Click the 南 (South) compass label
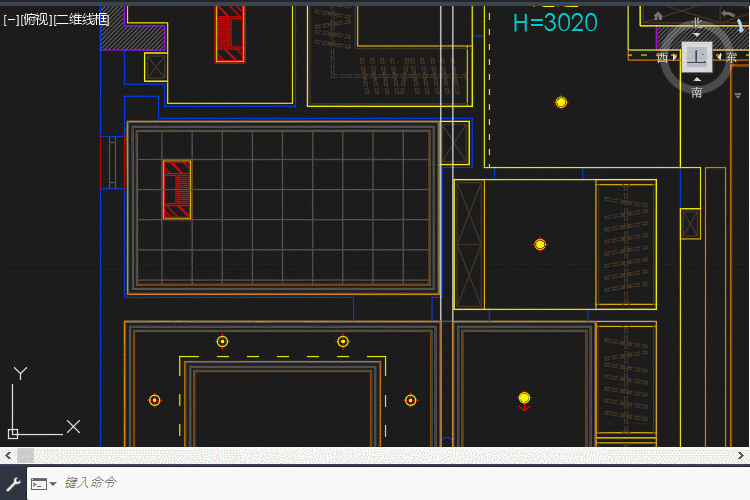This screenshot has height=500, width=750. [697, 92]
